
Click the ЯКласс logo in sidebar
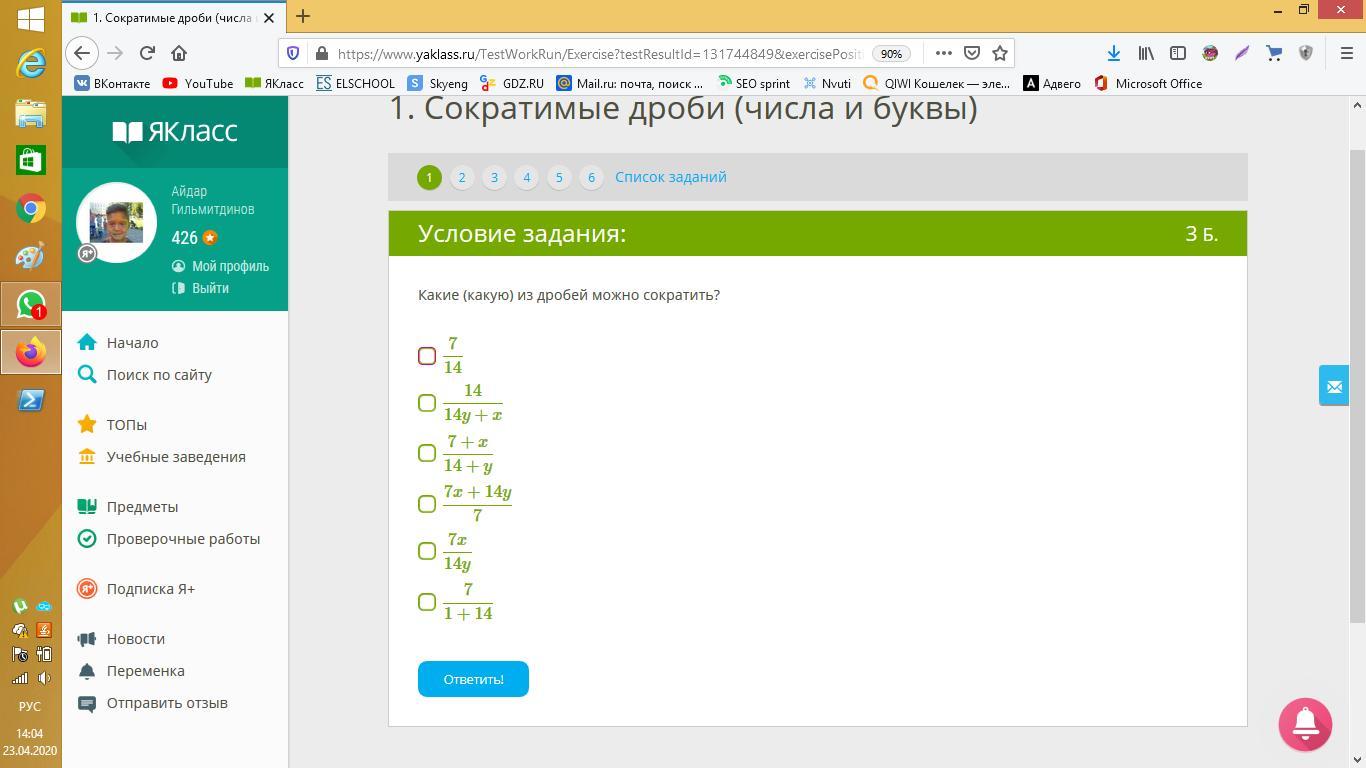coord(175,131)
